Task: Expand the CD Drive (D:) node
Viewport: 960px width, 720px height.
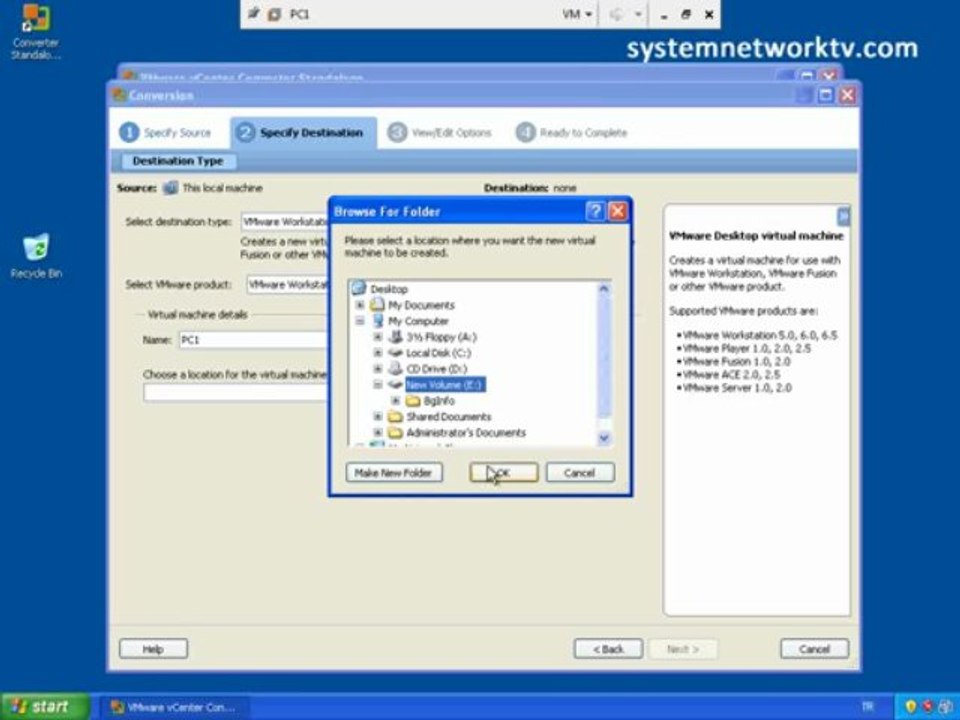Action: click(x=378, y=368)
